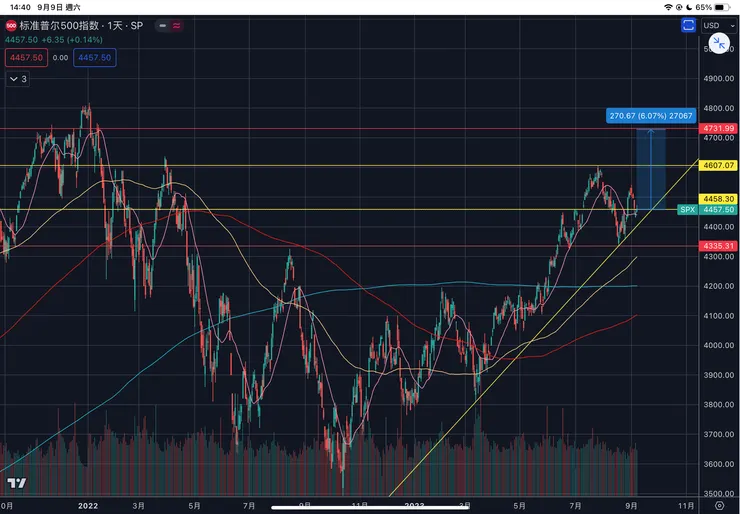The image size is (740, 514).
Task: Click the Wi-Fi status icon
Action: click(x=668, y=7)
